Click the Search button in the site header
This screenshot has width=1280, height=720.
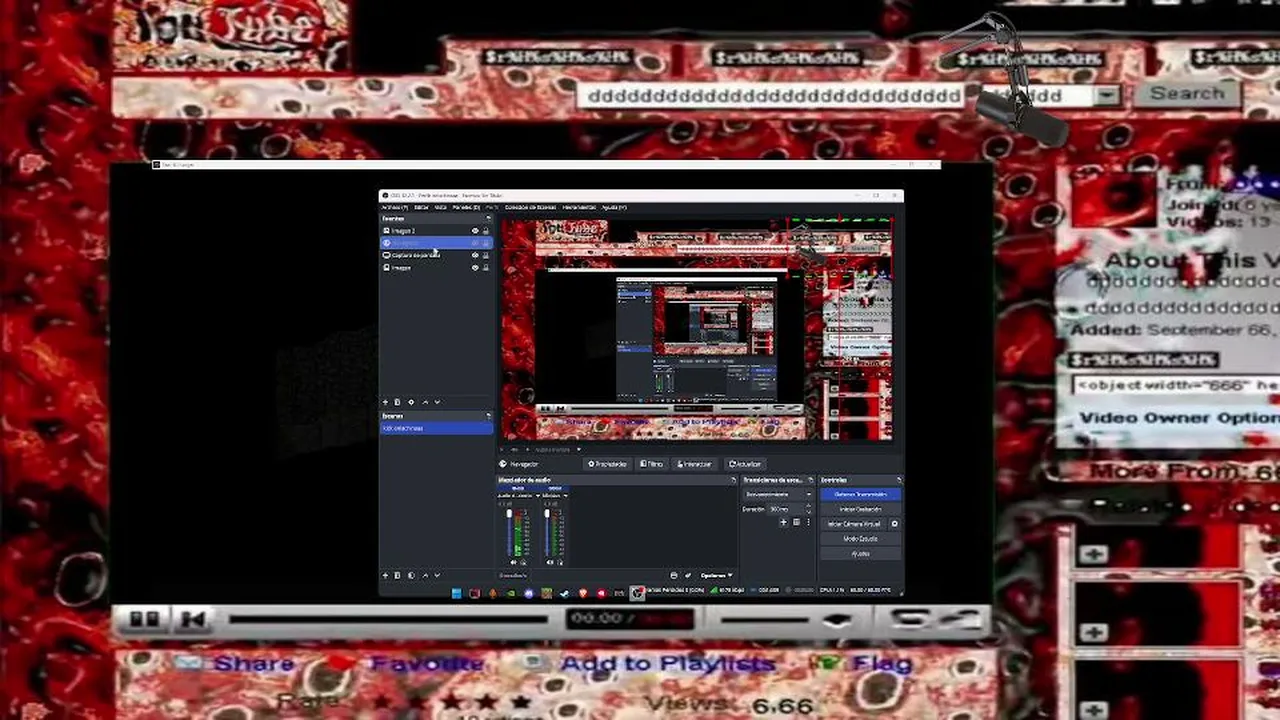1187,93
